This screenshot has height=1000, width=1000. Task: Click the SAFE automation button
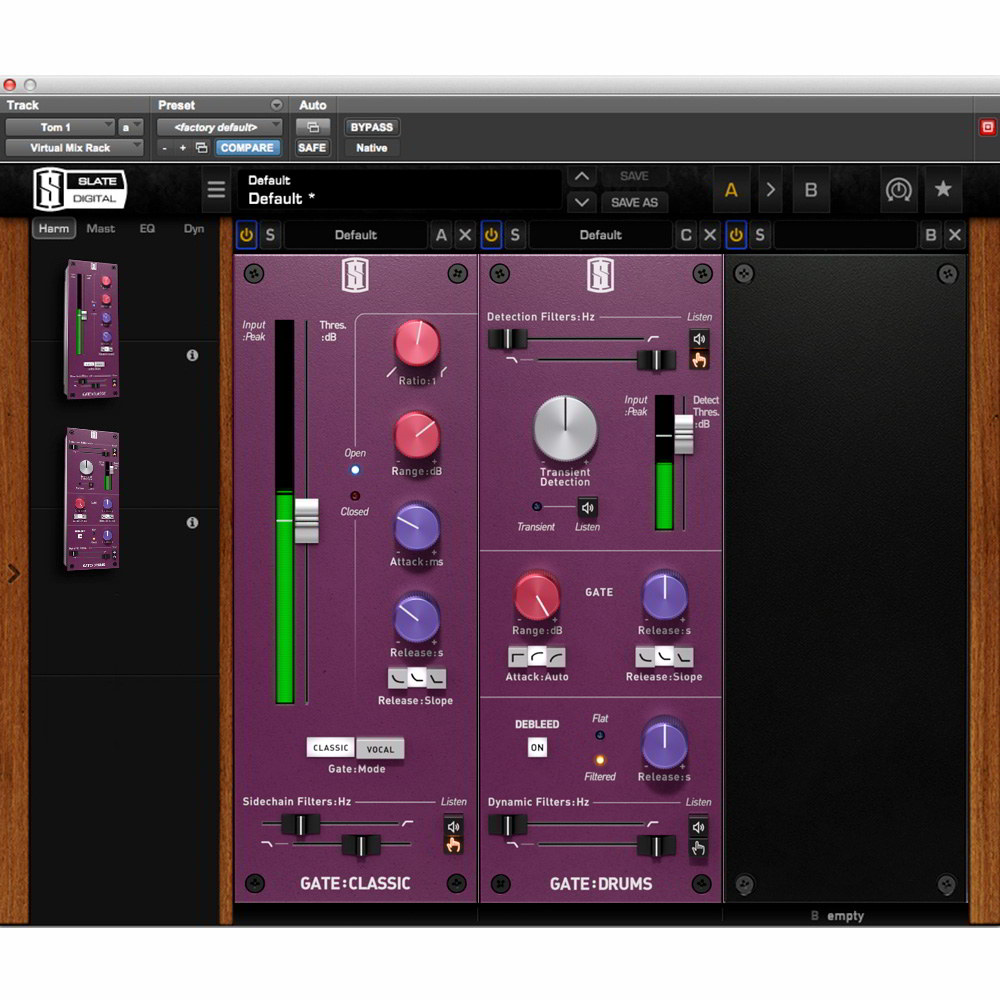click(312, 147)
